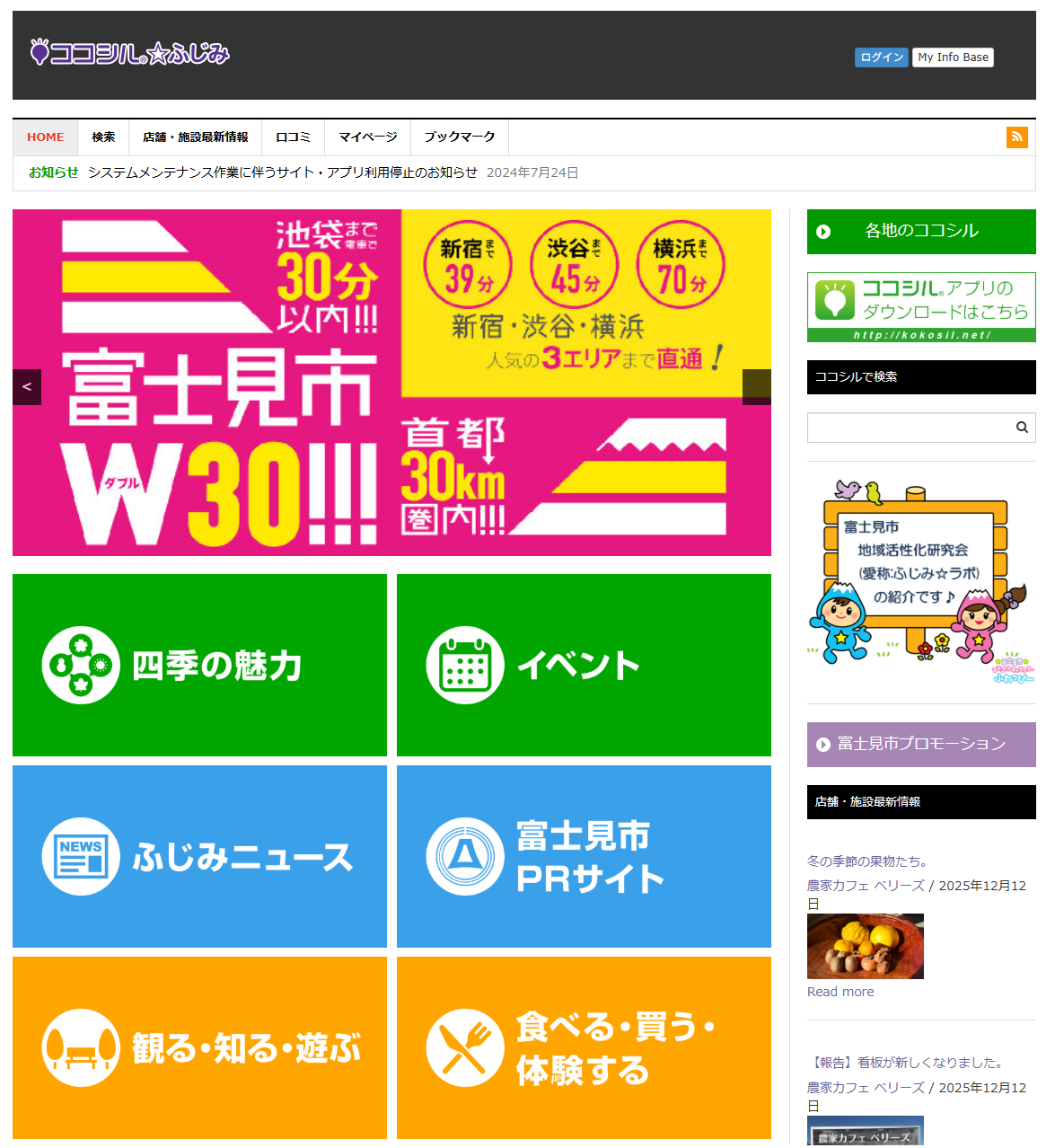The width and height of the screenshot is (1046, 1148).
Task: Focus the ココシルで検索 search input field
Action: click(907, 428)
